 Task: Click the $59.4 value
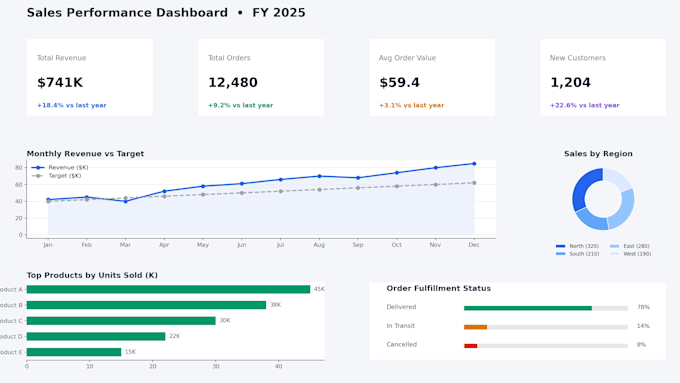(399, 82)
